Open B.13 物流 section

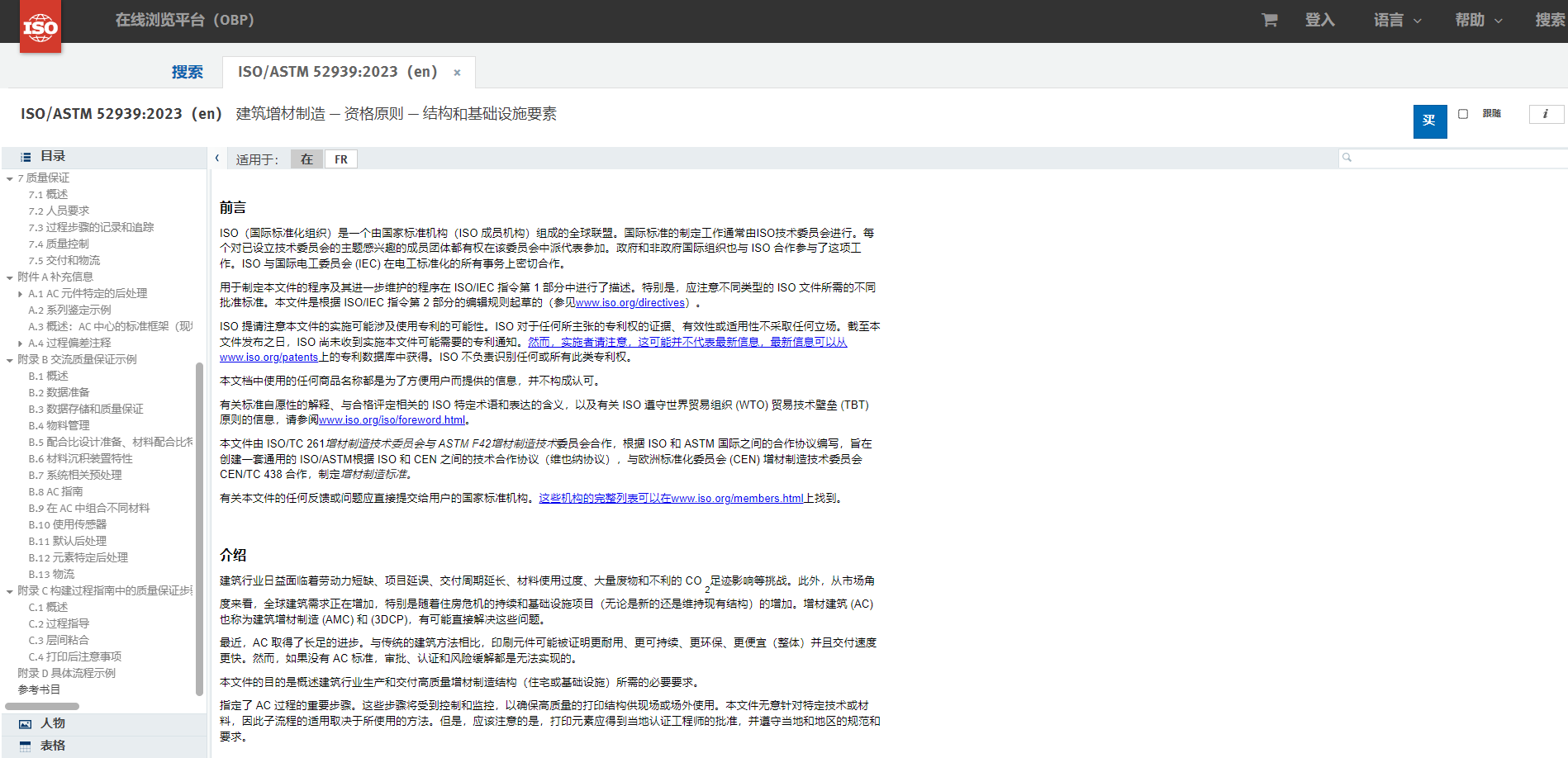pyautogui.click(x=51, y=575)
